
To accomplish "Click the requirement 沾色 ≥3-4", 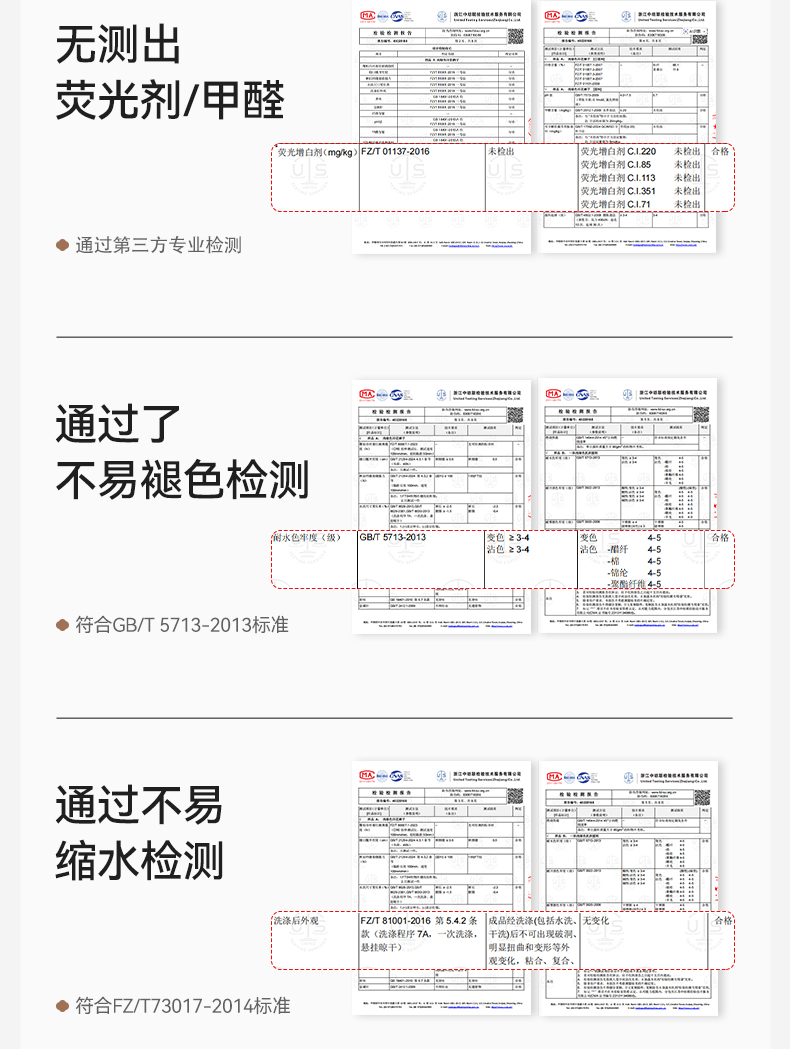I will (x=508, y=549).
